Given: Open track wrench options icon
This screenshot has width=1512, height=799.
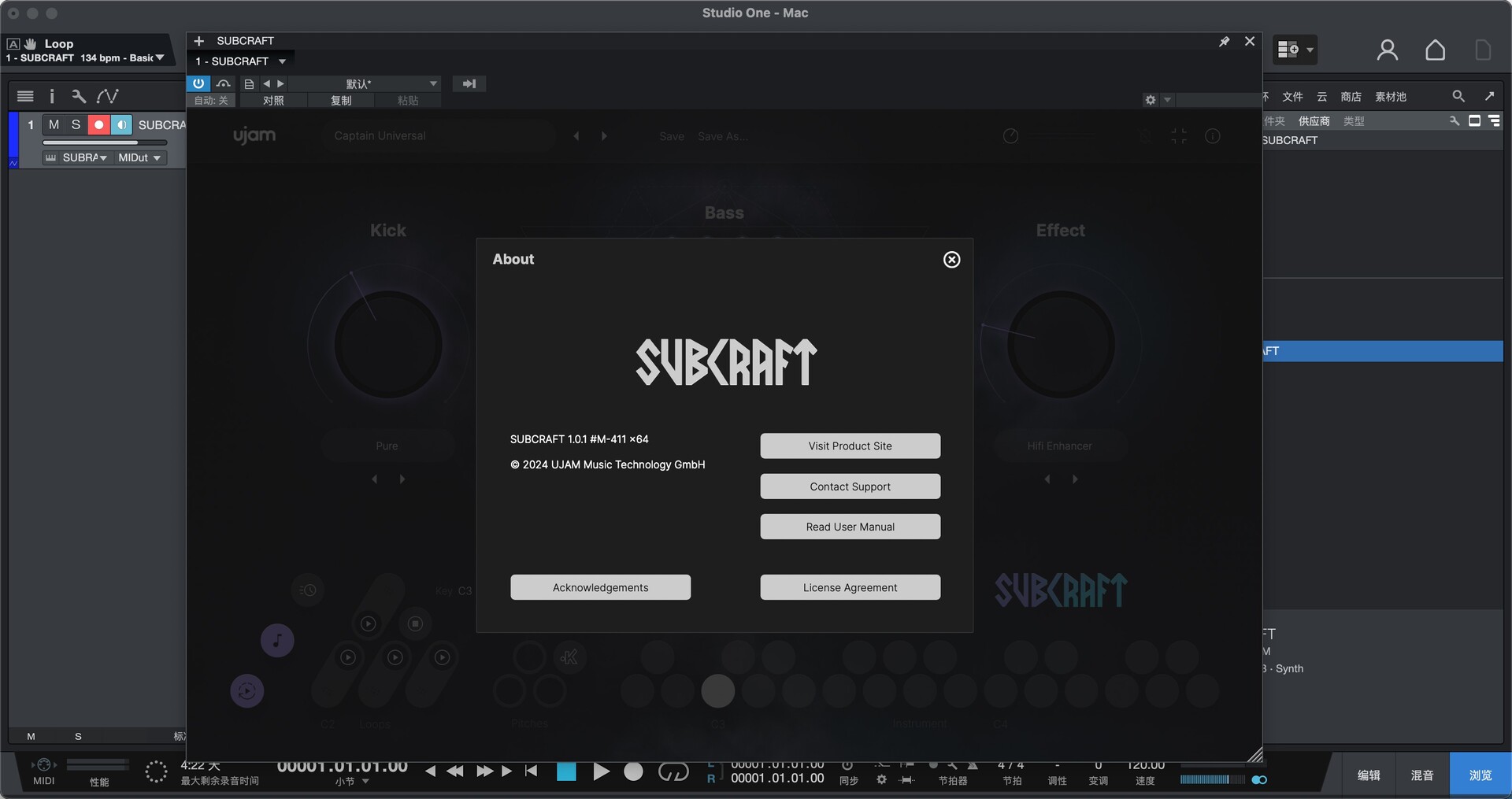Looking at the screenshot, I should pyautogui.click(x=79, y=96).
